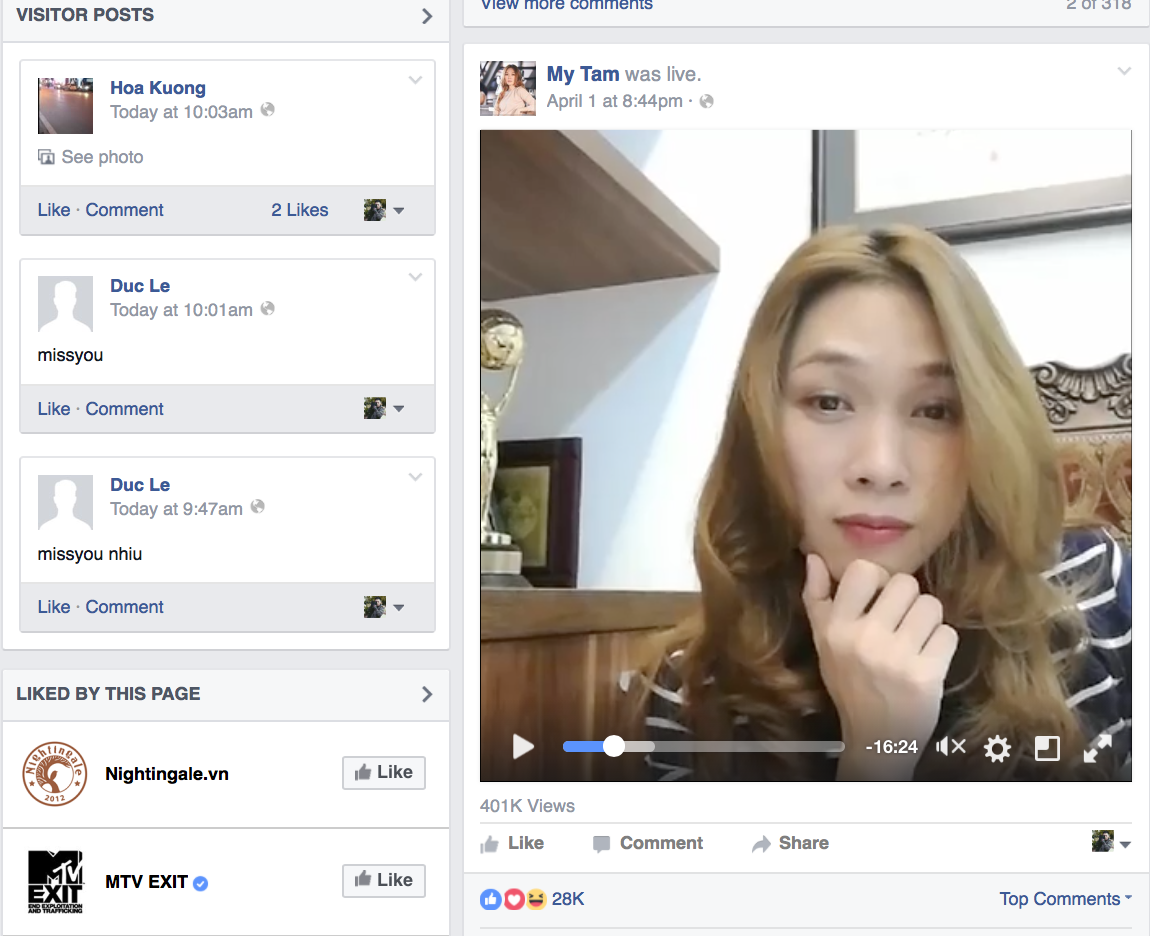Click the haha reaction icon
Viewport: 1150px width, 936px height.
pos(536,899)
